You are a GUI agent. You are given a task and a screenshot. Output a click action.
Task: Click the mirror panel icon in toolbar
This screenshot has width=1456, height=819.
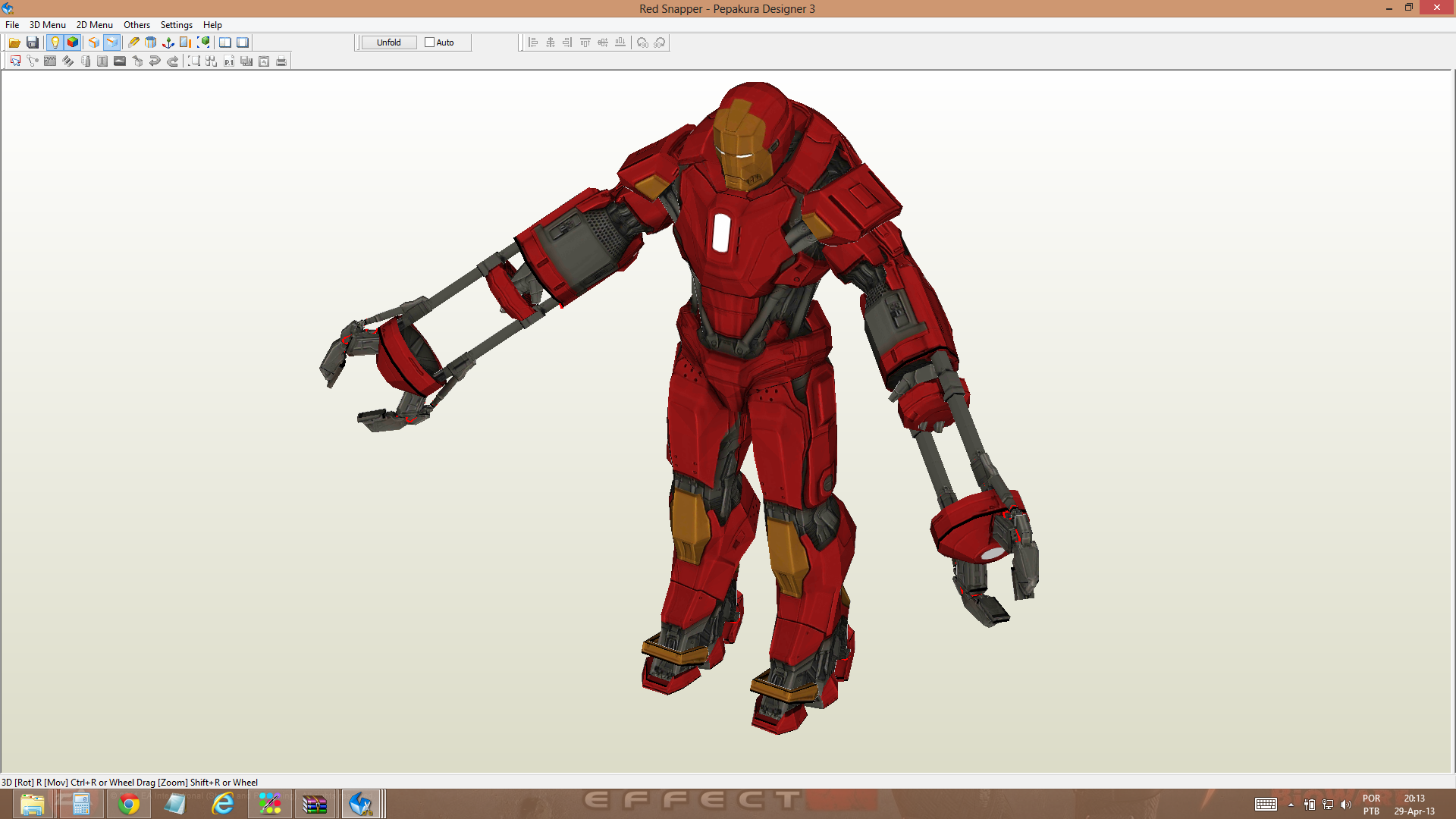[186, 42]
